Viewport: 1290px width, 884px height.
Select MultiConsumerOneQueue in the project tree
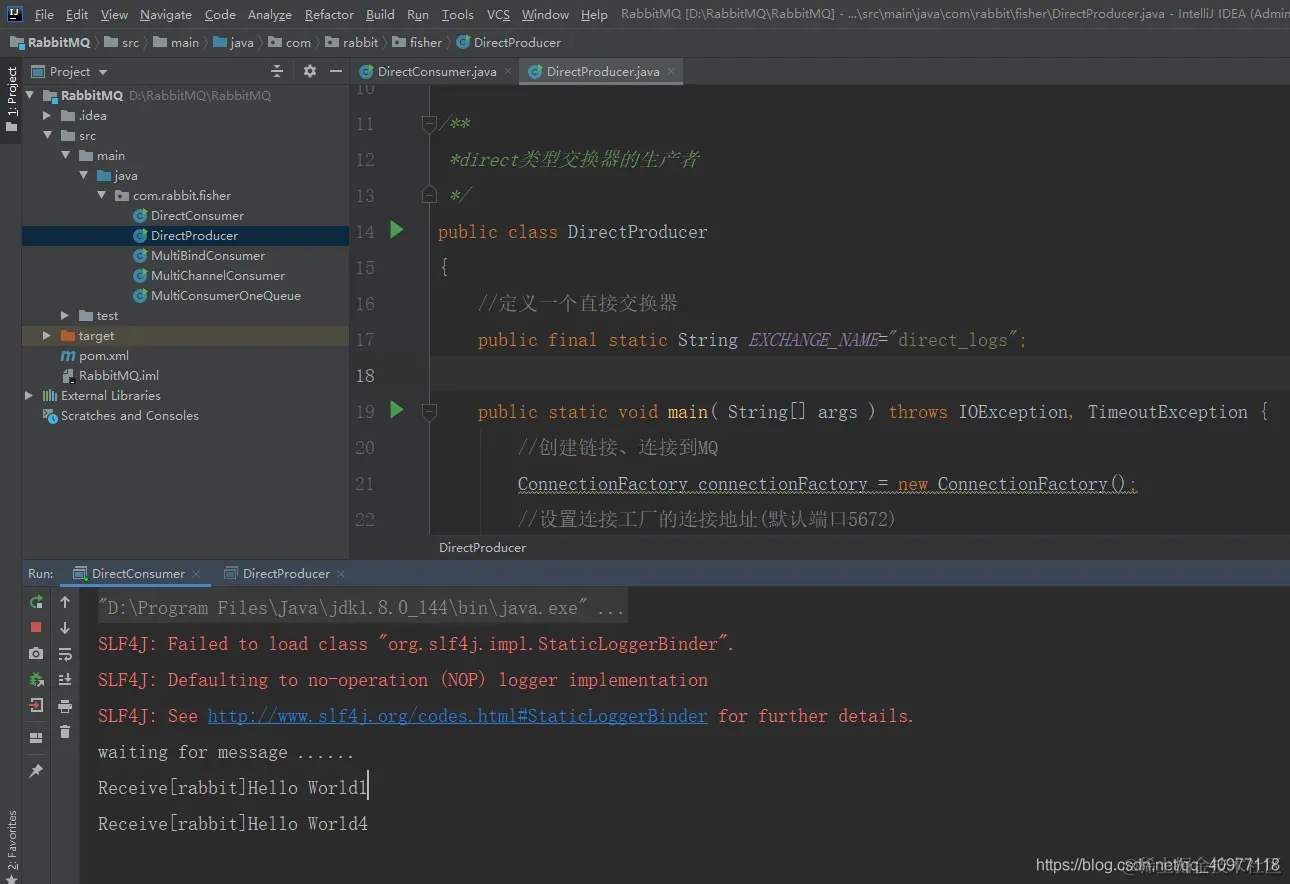[x=226, y=295]
